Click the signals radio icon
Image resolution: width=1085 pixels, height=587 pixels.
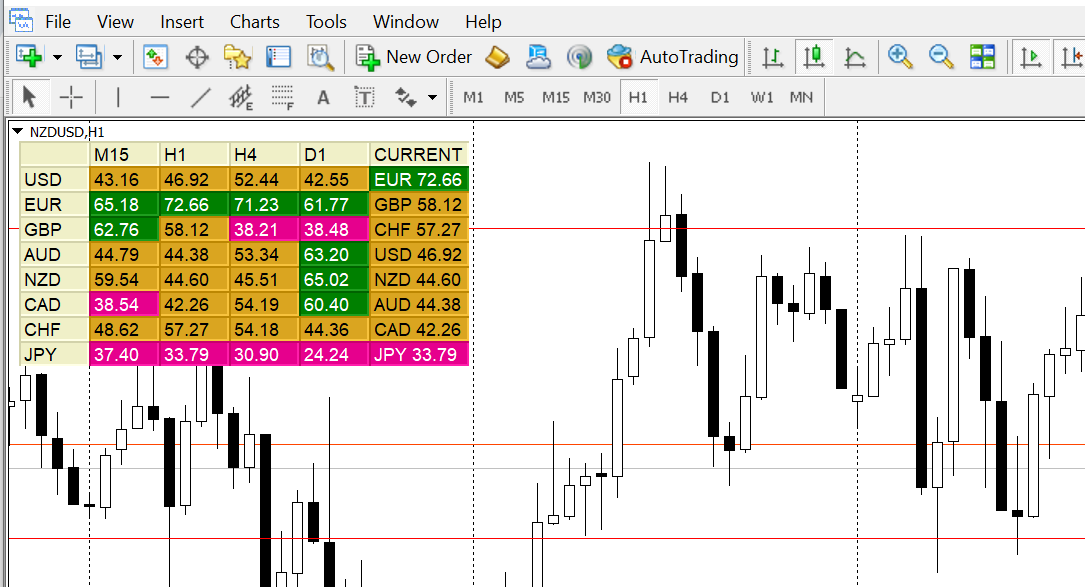click(579, 57)
